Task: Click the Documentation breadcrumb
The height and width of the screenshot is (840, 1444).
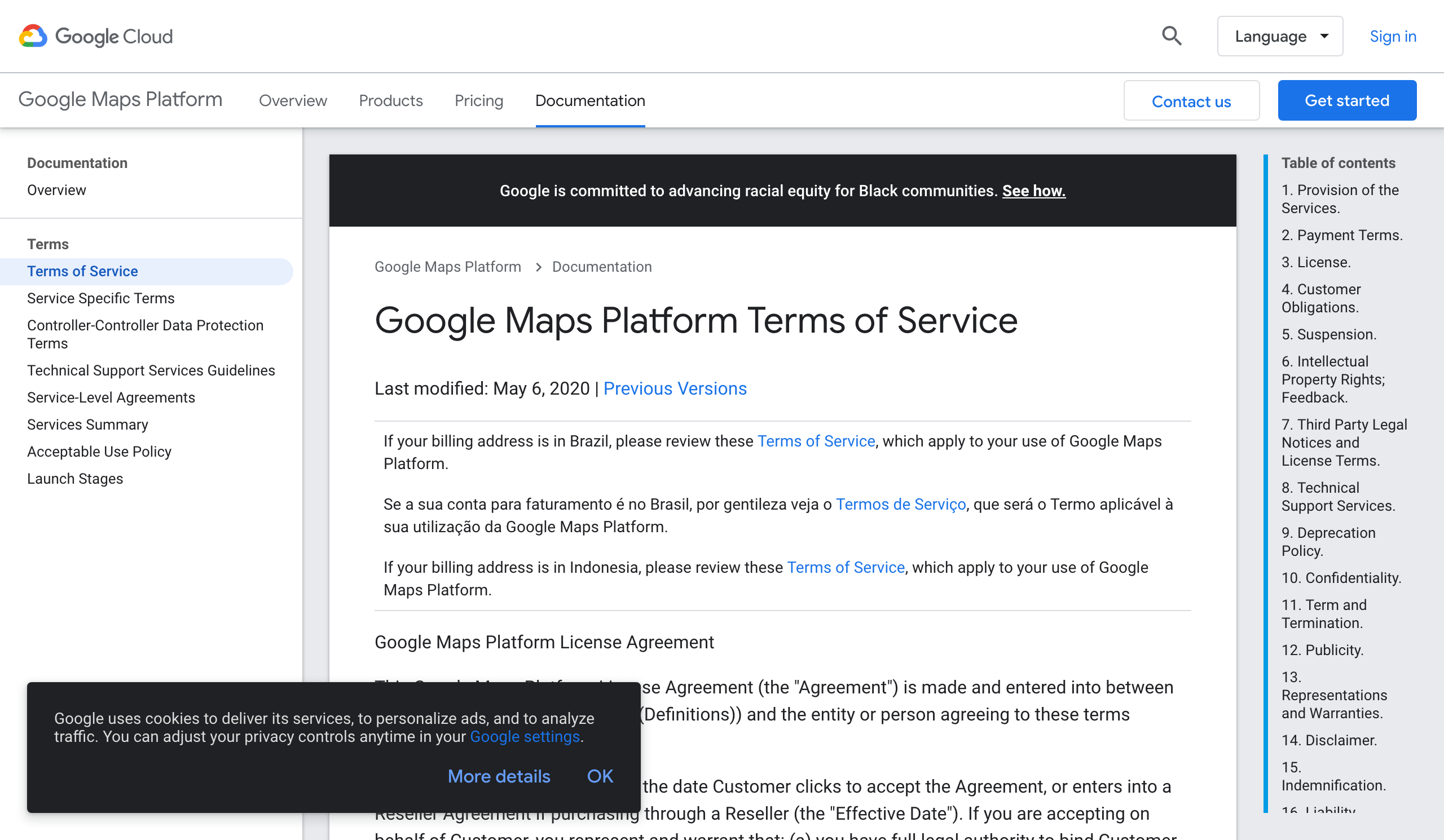Action: [602, 267]
